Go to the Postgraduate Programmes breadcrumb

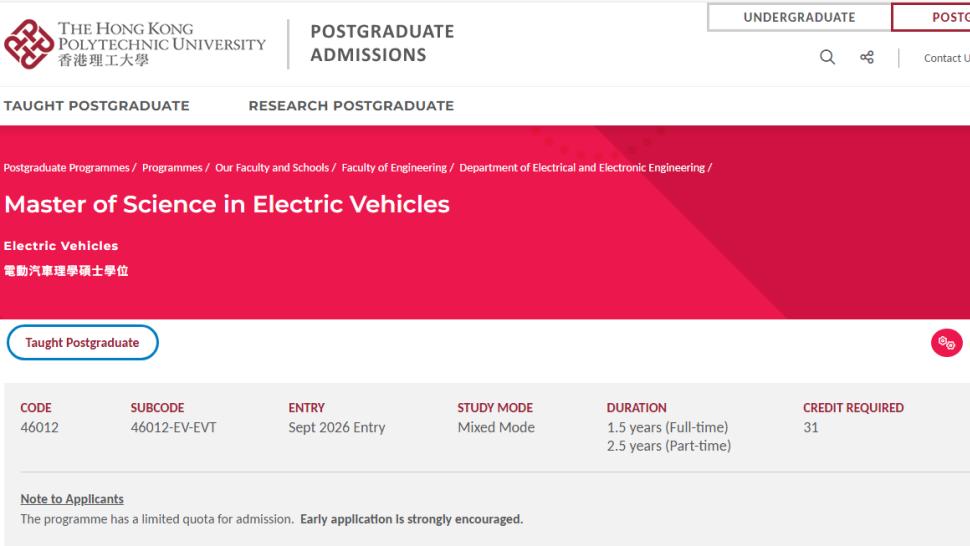pos(67,168)
